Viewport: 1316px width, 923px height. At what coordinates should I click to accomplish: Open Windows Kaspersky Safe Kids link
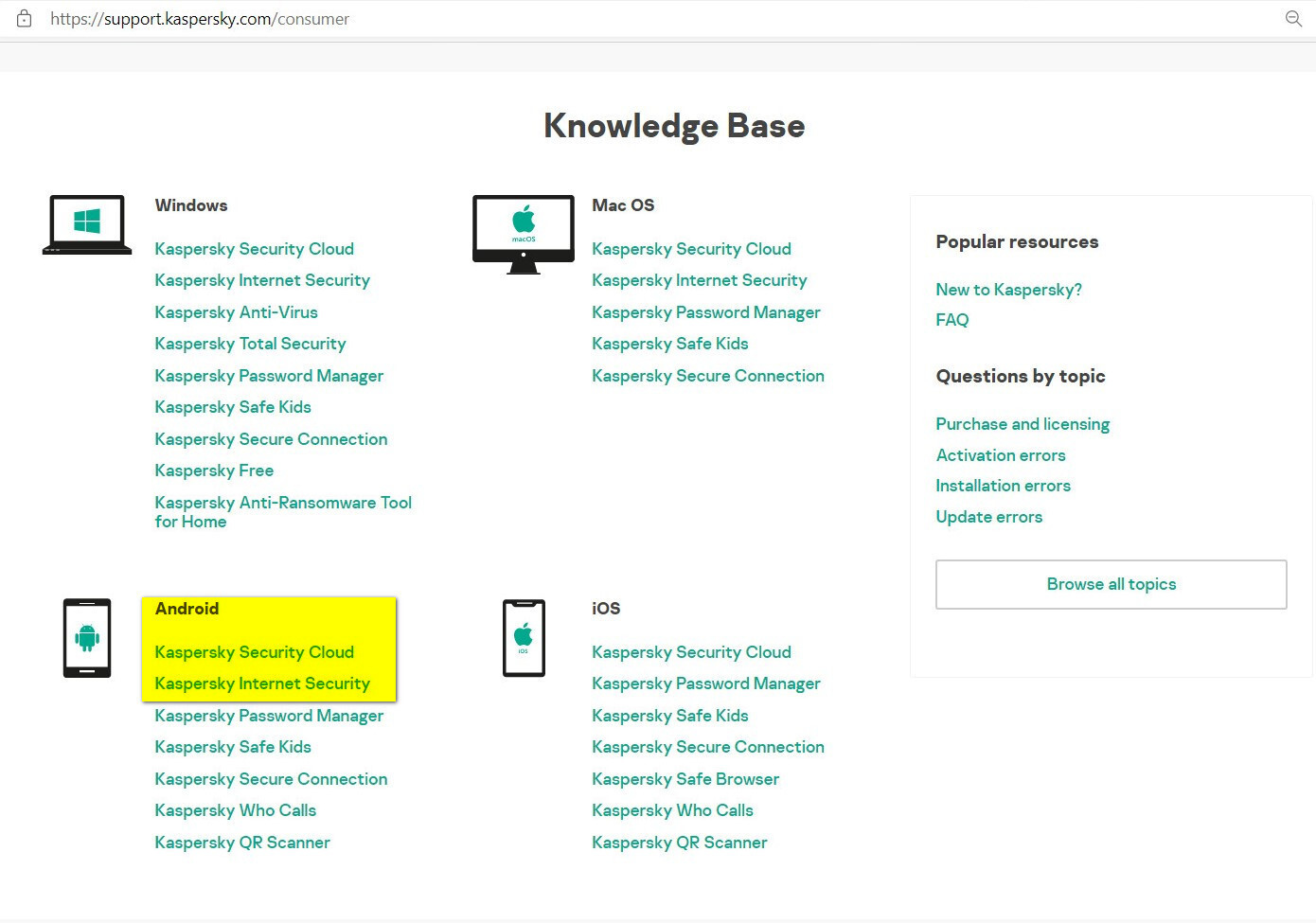(233, 407)
